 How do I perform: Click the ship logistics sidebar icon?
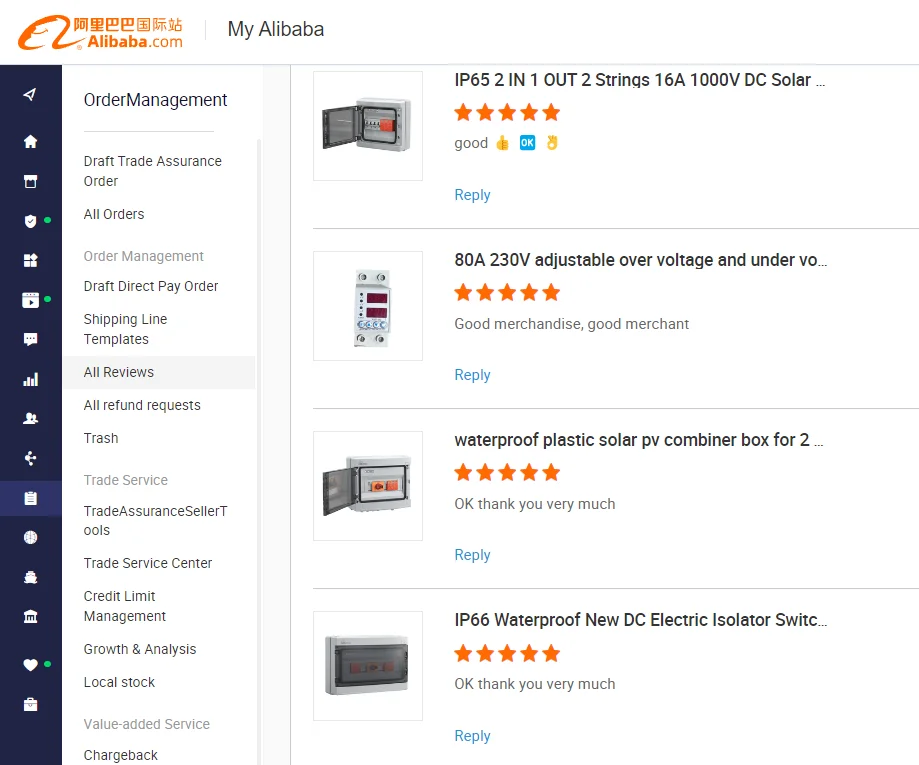tap(30, 578)
